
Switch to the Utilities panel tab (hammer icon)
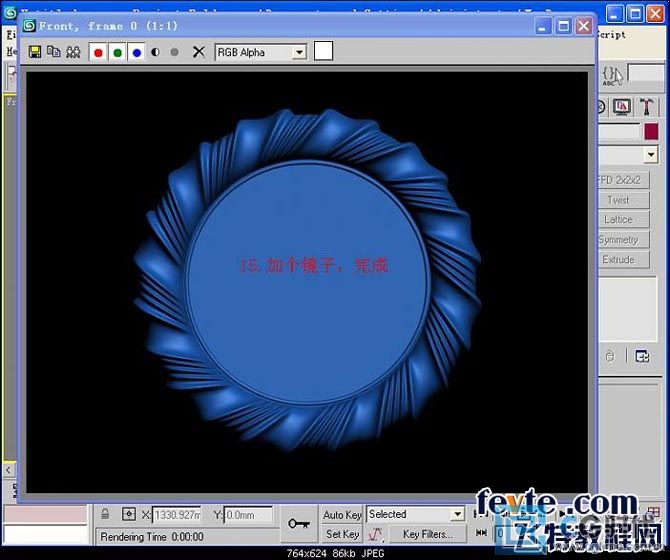tap(646, 106)
